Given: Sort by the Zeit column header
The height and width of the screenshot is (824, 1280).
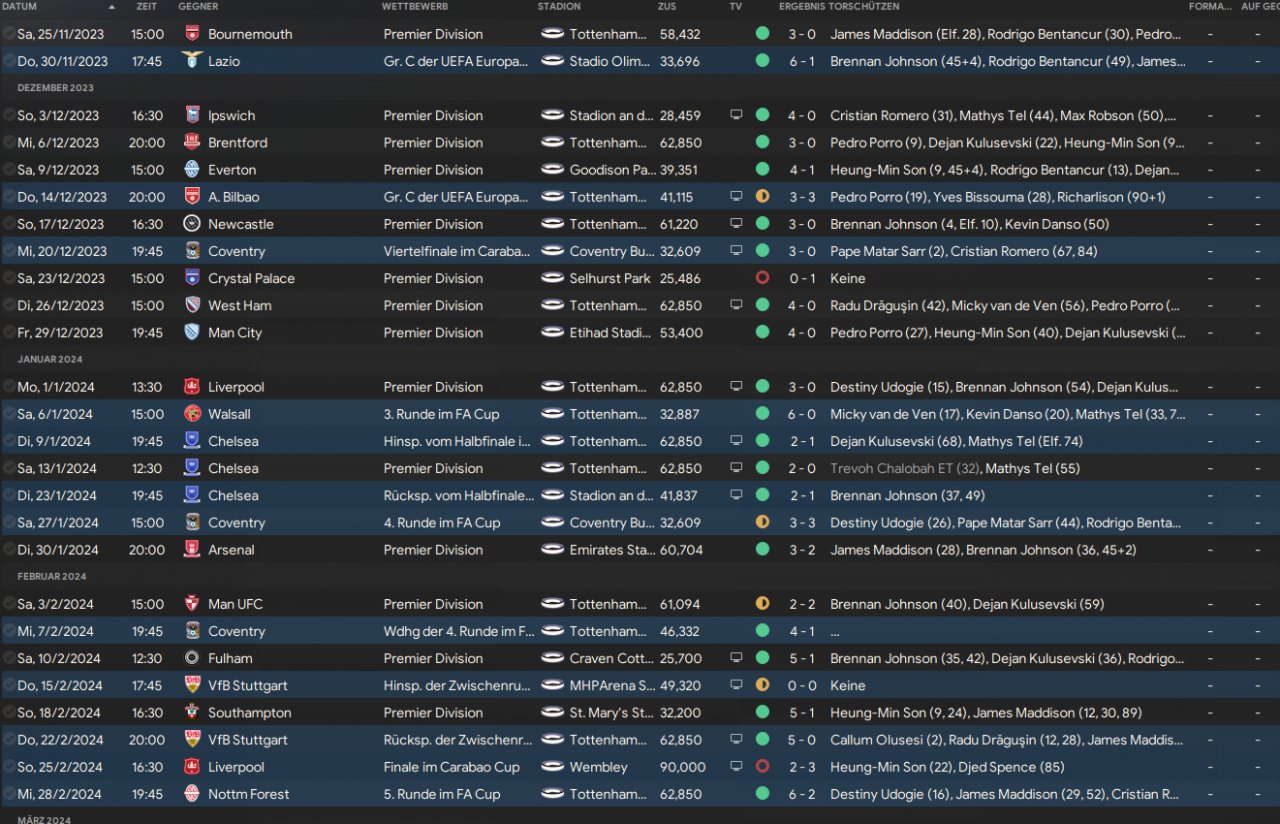Looking at the screenshot, I should point(147,7).
